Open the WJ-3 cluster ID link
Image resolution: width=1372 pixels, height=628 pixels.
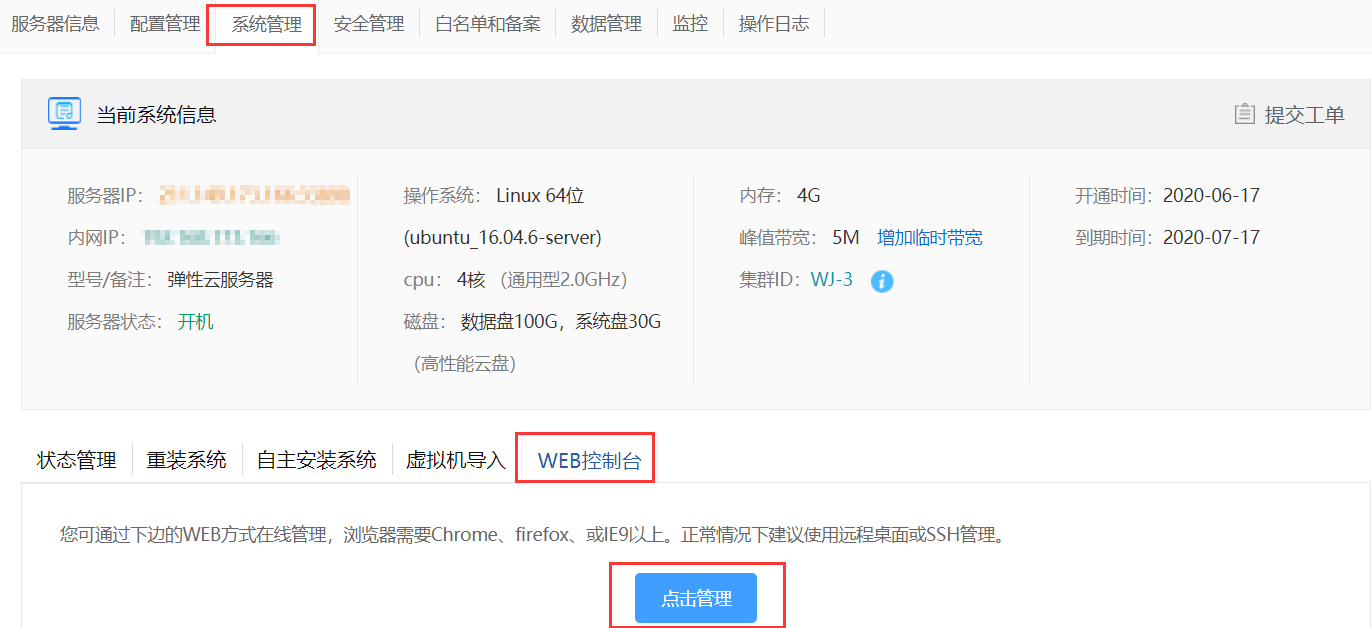[x=831, y=280]
